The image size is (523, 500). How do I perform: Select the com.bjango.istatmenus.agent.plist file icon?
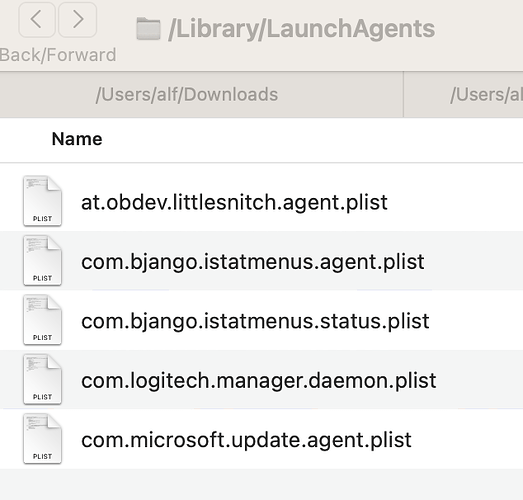pyautogui.click(x=42, y=261)
